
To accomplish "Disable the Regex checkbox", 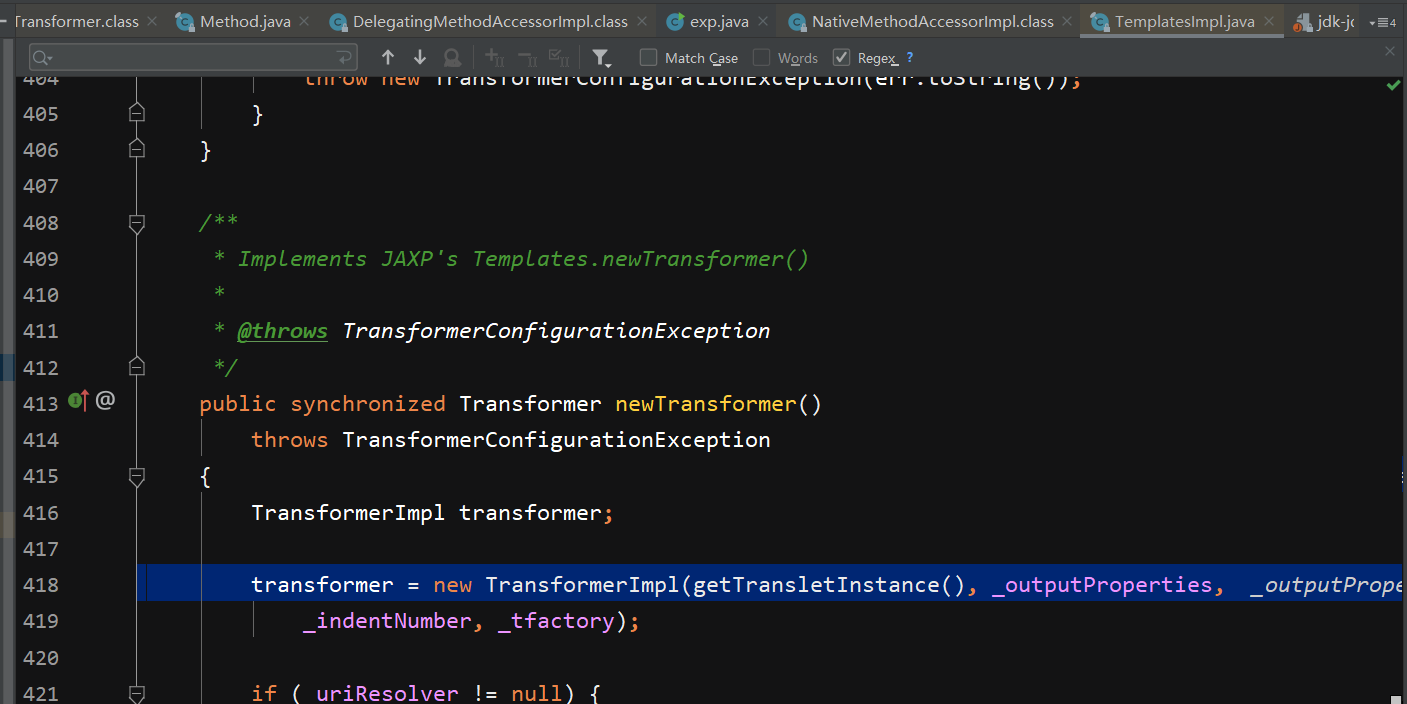I will coord(841,57).
